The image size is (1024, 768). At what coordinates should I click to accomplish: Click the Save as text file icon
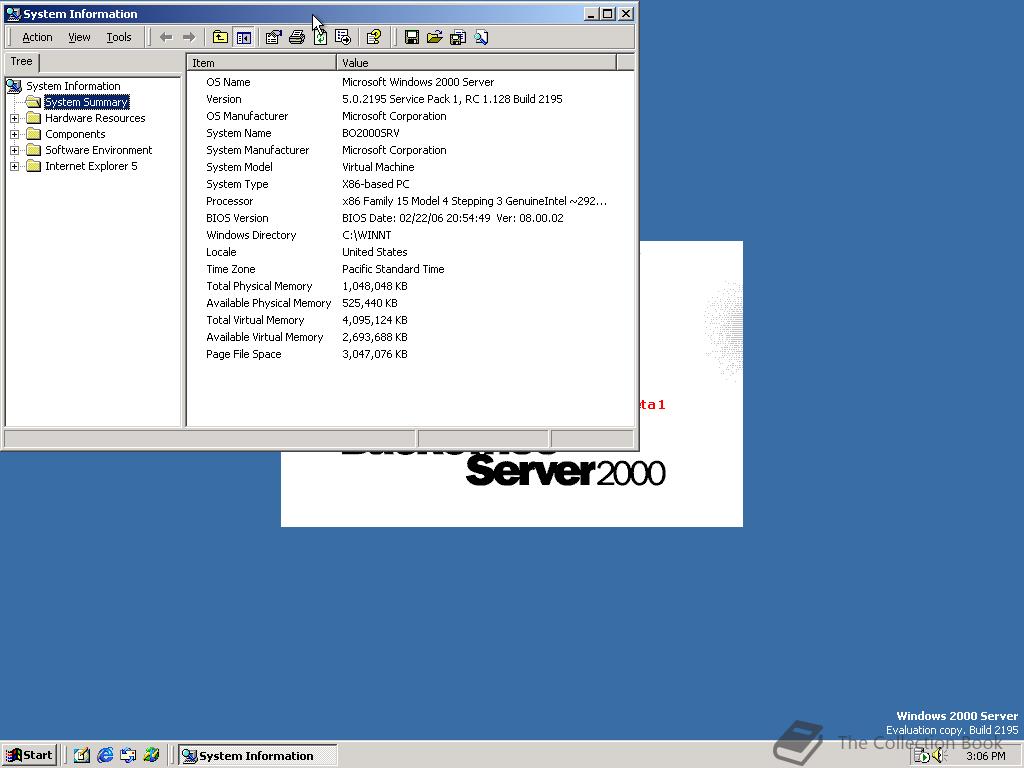click(x=458, y=37)
